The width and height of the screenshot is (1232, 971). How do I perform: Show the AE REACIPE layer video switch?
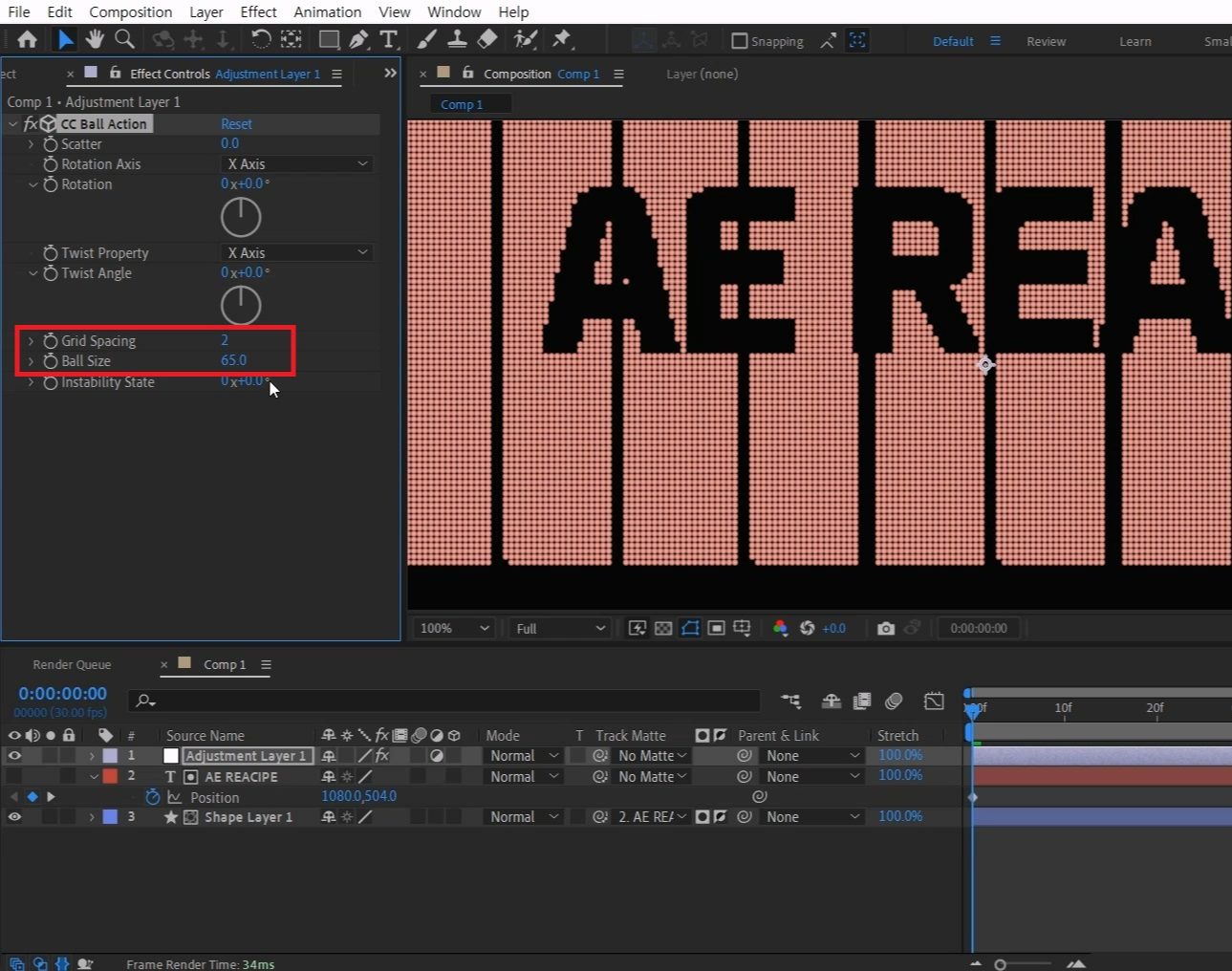pyautogui.click(x=14, y=776)
